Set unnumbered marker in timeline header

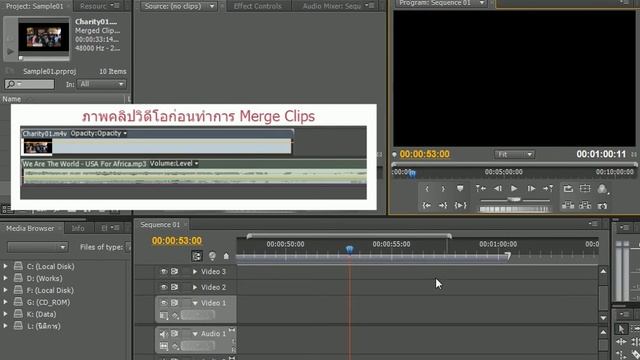click(x=226, y=256)
